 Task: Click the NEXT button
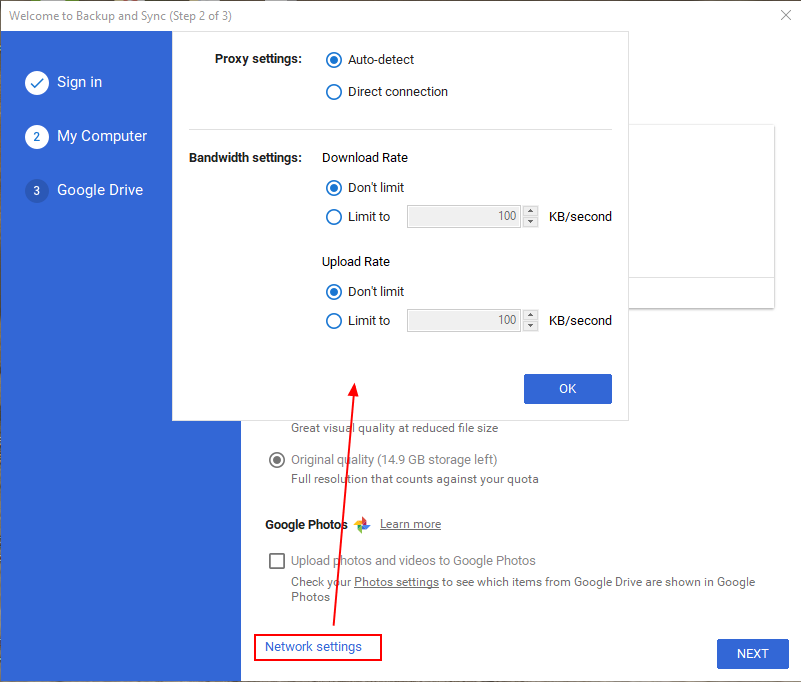[x=752, y=654]
